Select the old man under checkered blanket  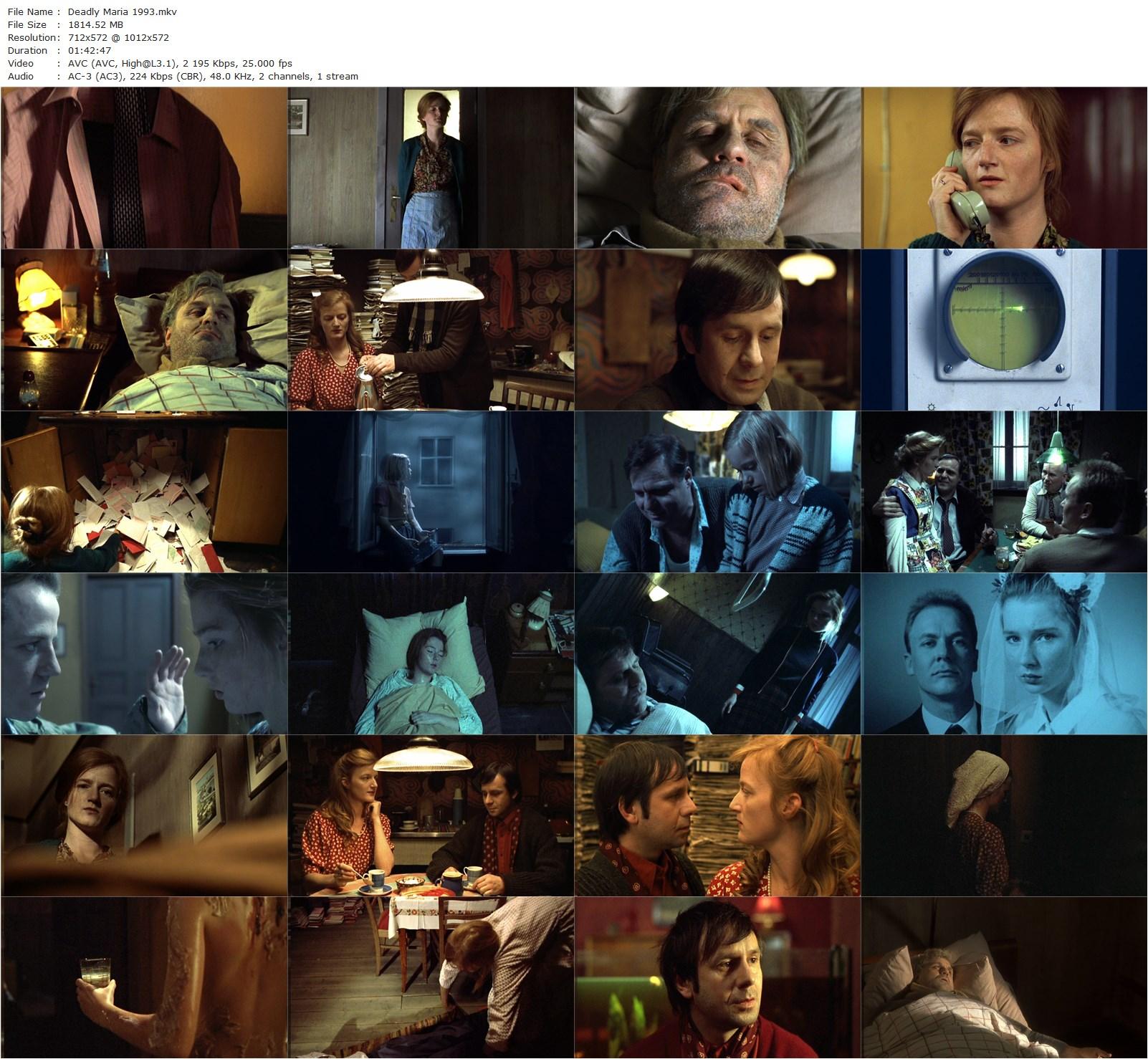click(1004, 977)
